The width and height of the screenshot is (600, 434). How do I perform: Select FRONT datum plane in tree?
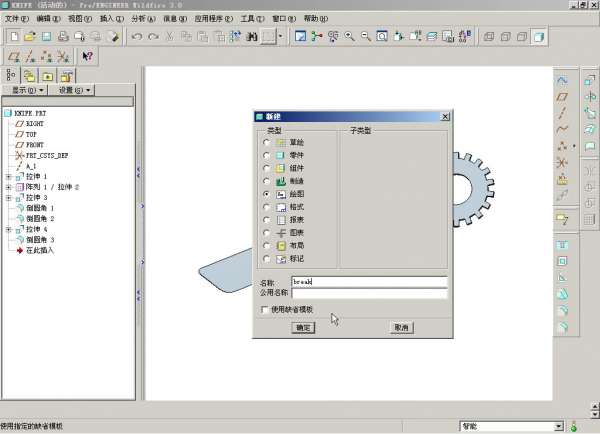pos(30,145)
